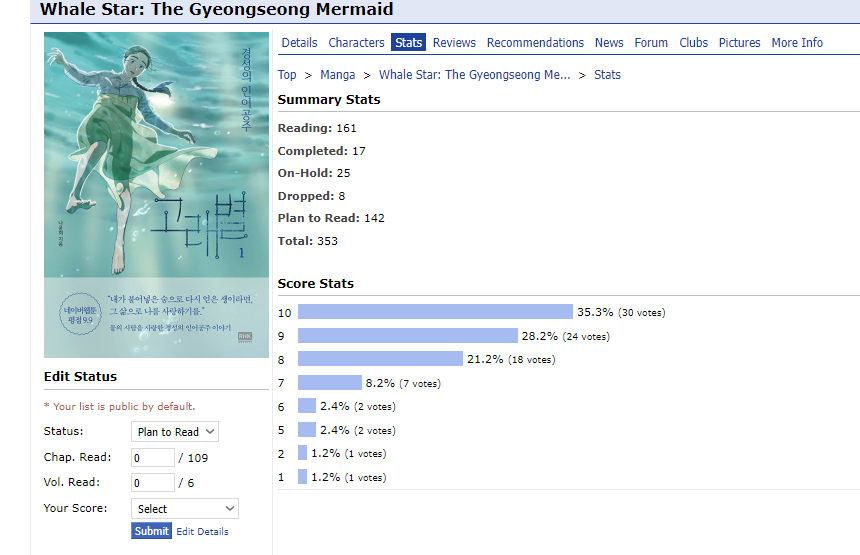Screen dimensions: 860x555
Task: View the Clubs tab
Action: coord(693,42)
